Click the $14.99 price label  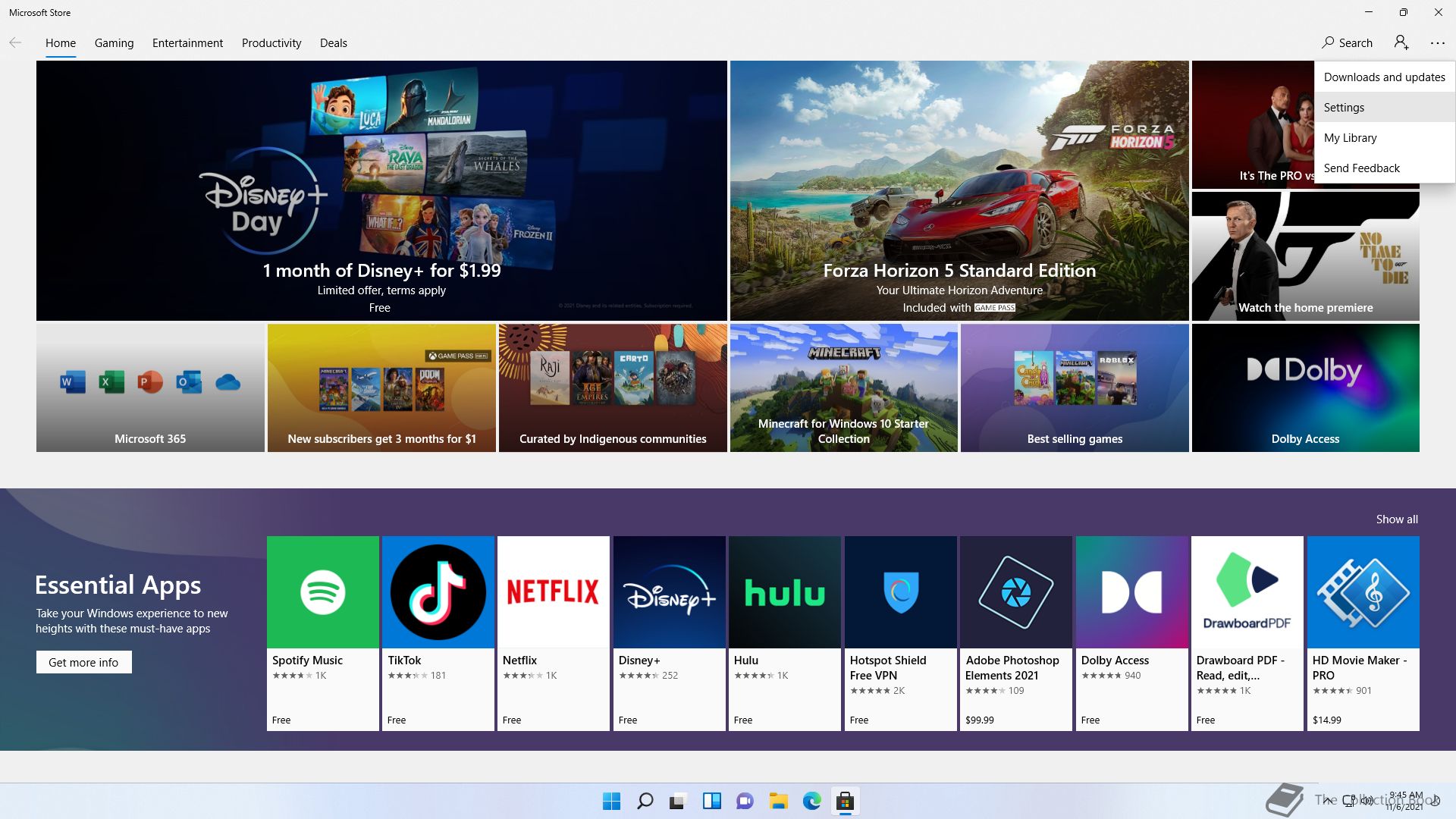1326,720
